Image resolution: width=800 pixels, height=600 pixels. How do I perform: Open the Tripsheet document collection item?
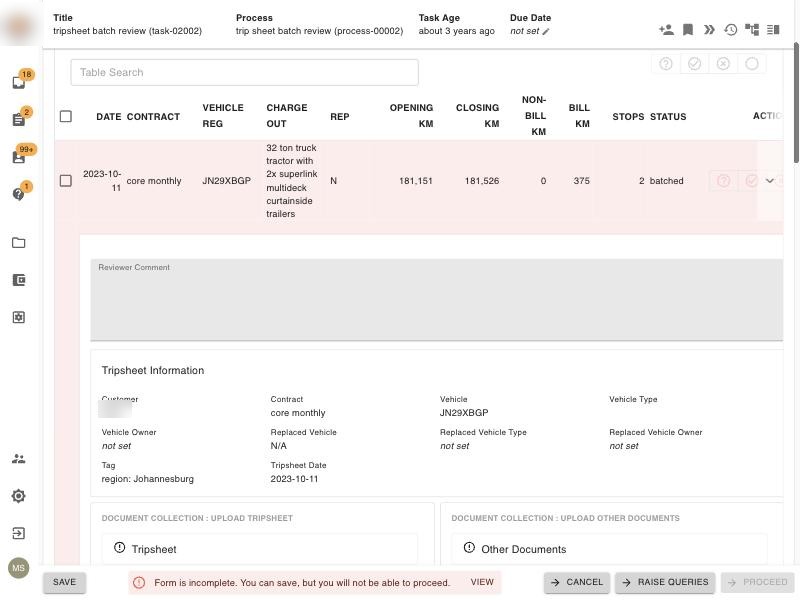point(260,549)
